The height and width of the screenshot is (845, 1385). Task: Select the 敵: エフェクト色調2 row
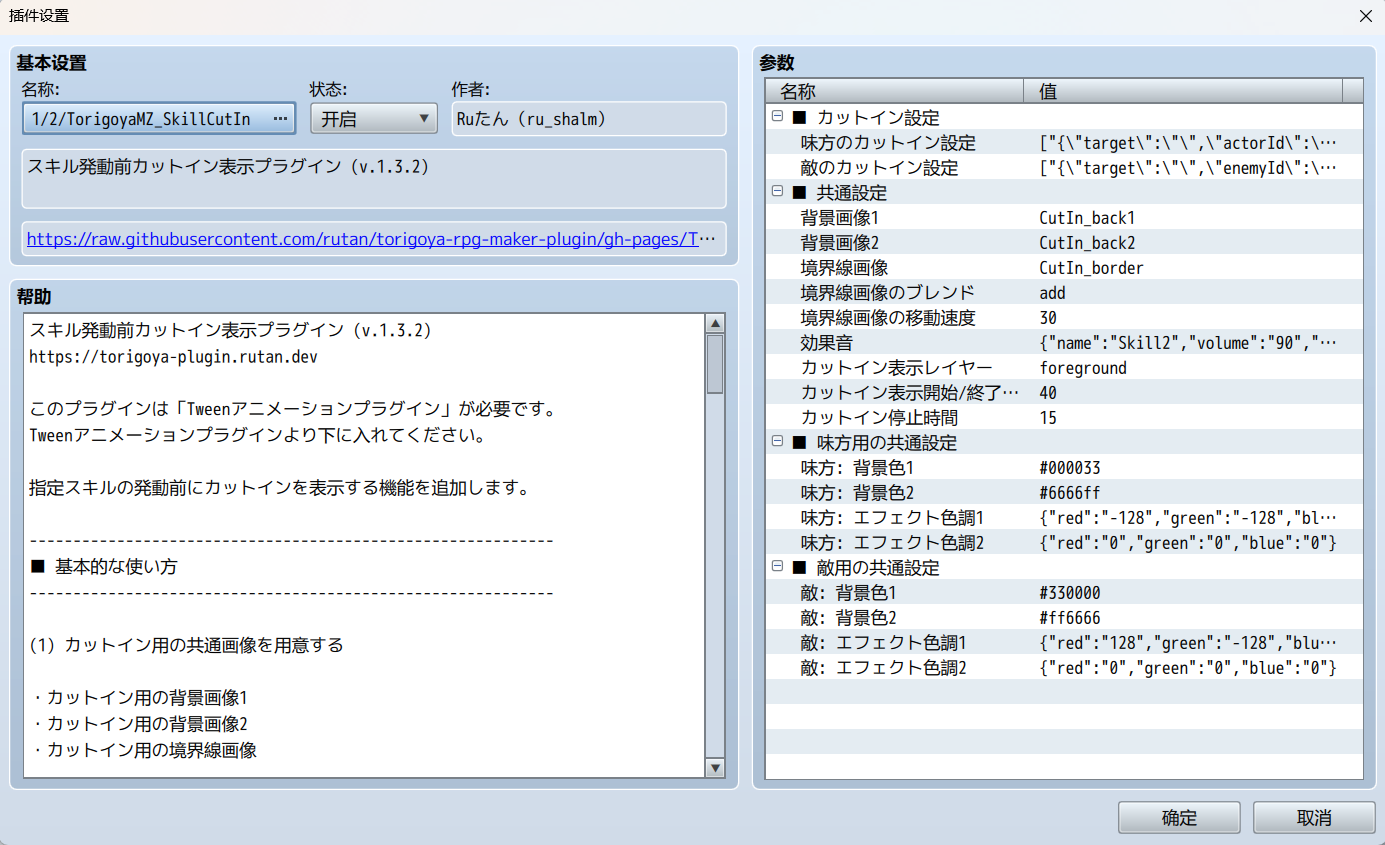click(x=1064, y=667)
